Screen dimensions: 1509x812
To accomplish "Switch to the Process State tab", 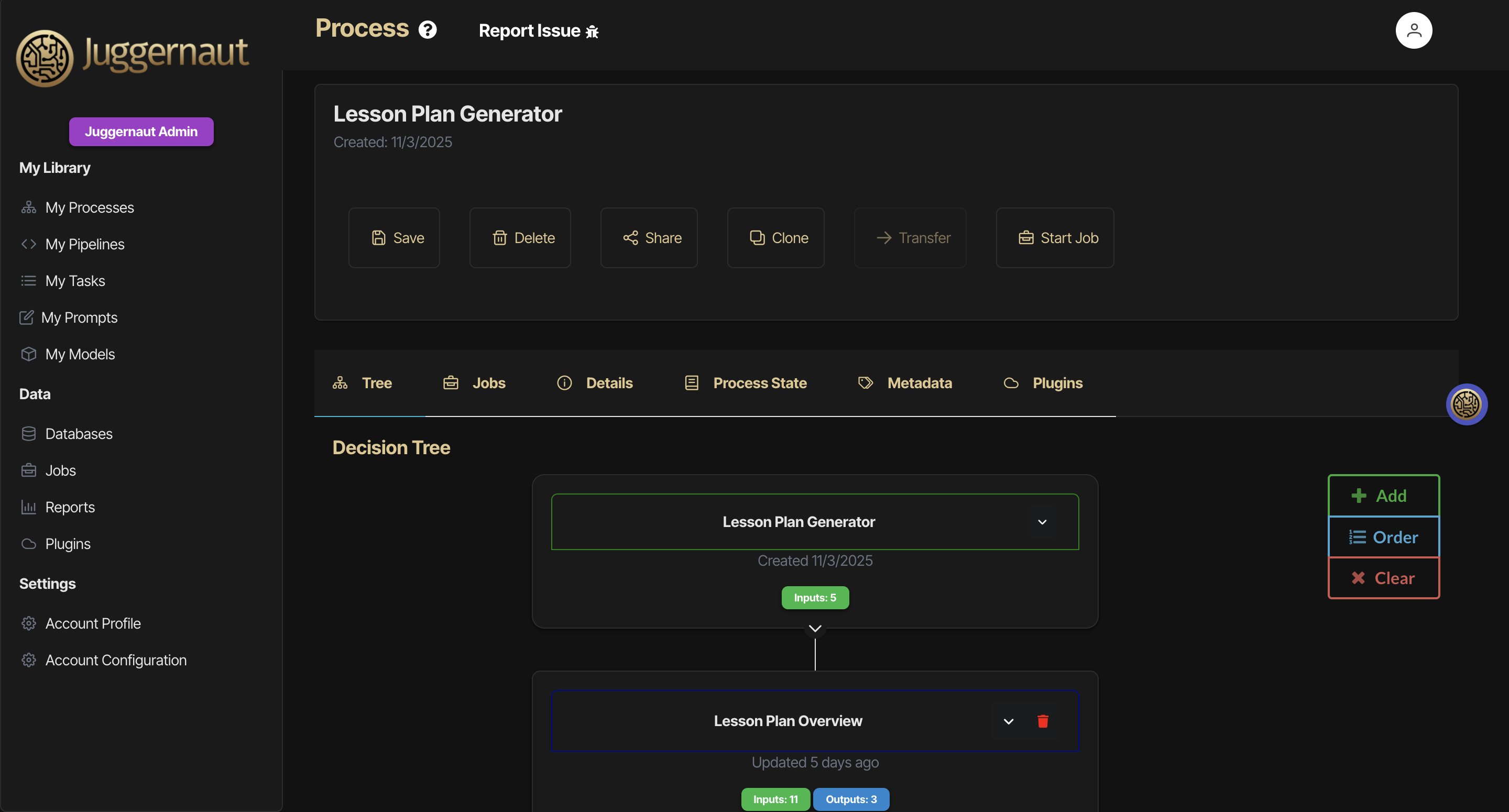I will point(760,382).
